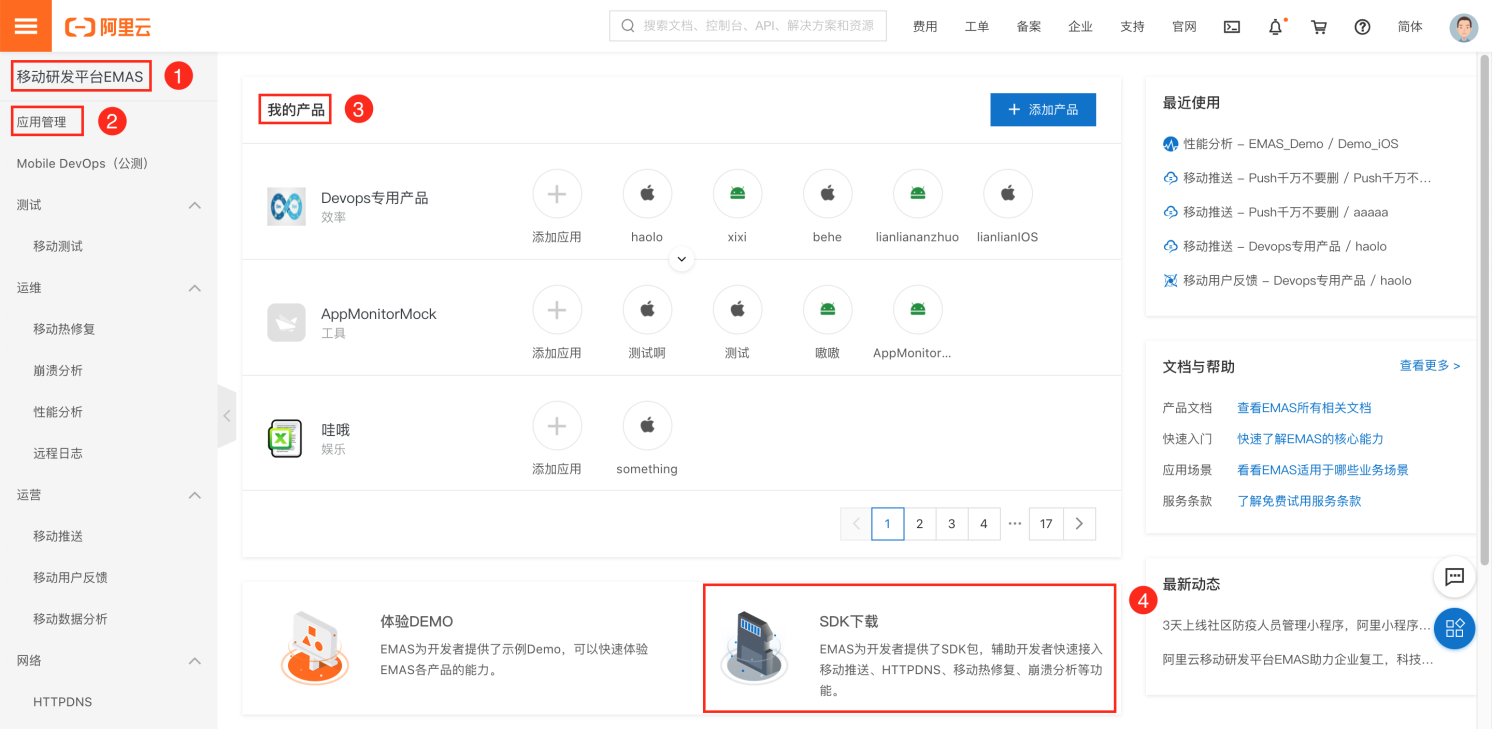Collapse the 运维 sidebar section

point(195,288)
